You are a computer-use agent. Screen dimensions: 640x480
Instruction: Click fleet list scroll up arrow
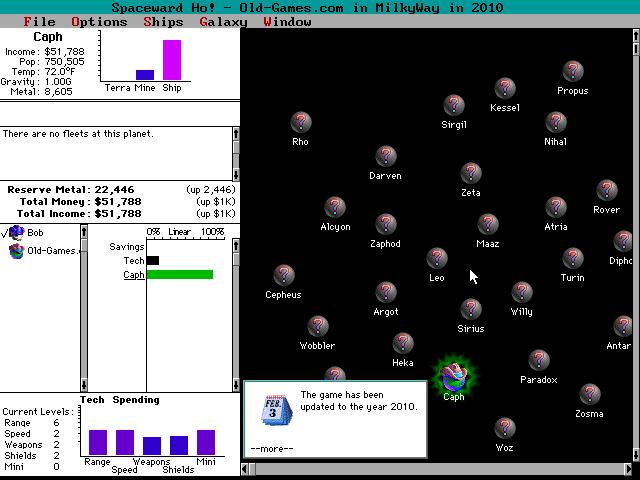[236, 133]
